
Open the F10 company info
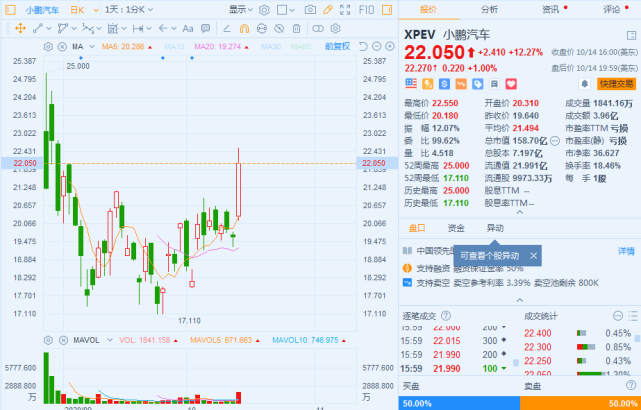pyautogui.click(x=366, y=10)
